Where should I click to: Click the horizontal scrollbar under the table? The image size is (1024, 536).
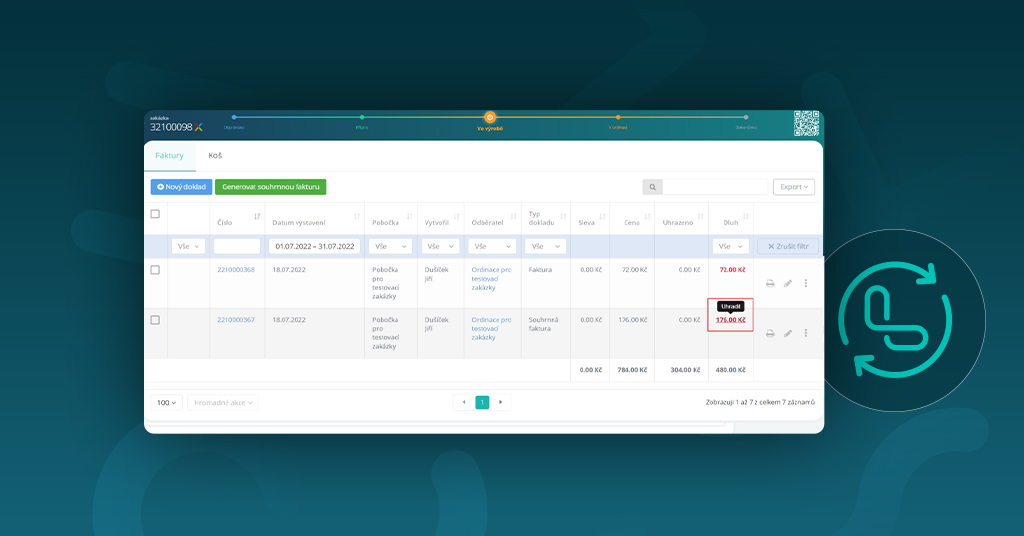(436, 425)
